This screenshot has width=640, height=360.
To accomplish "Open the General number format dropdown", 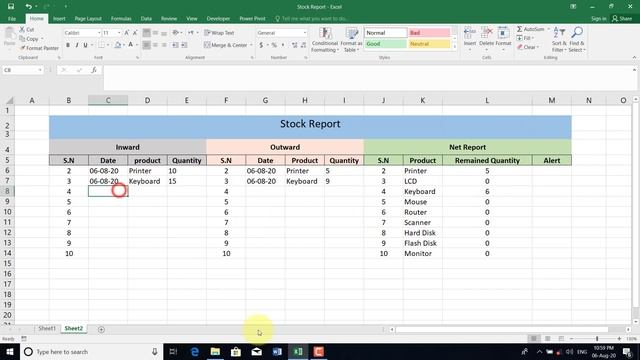I will click(304, 33).
